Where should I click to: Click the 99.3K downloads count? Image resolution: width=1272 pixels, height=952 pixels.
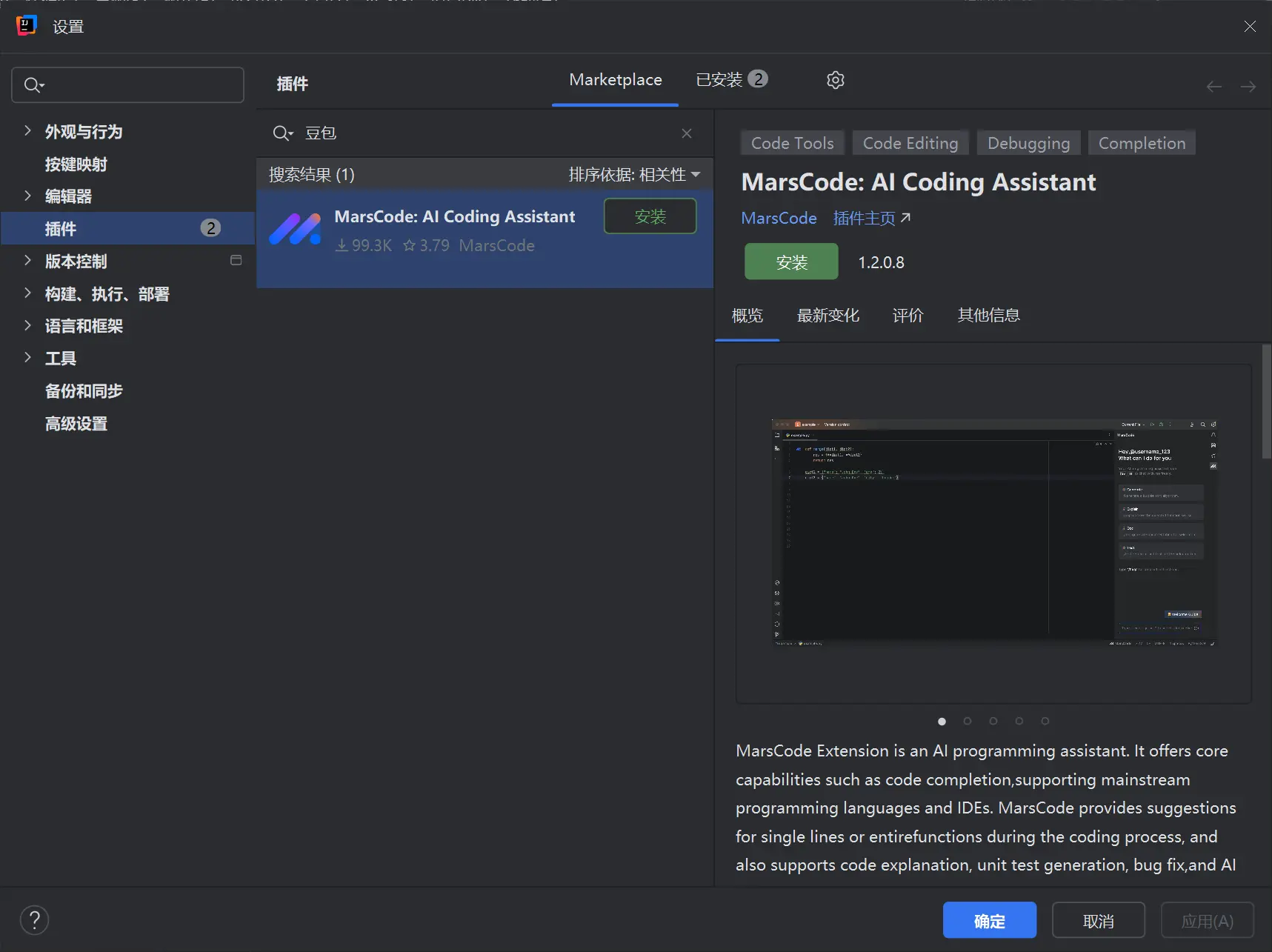[x=363, y=245]
